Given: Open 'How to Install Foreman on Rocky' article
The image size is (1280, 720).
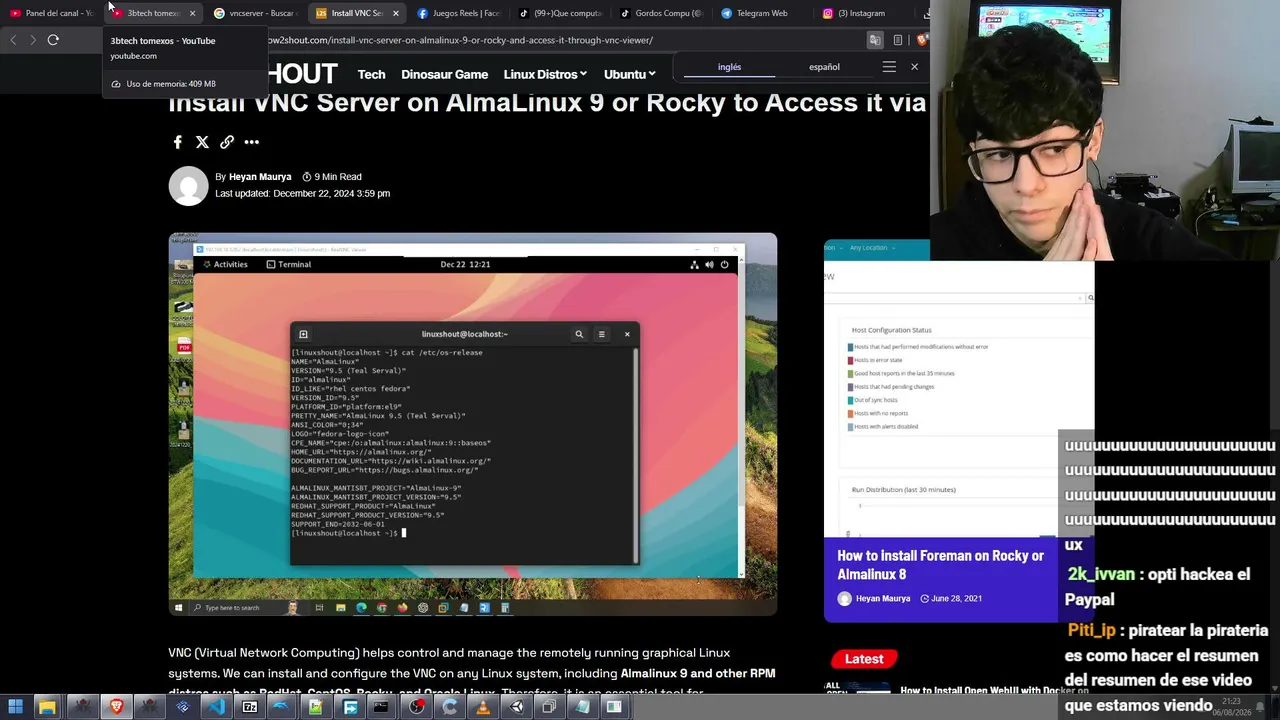Looking at the screenshot, I should coord(940,565).
